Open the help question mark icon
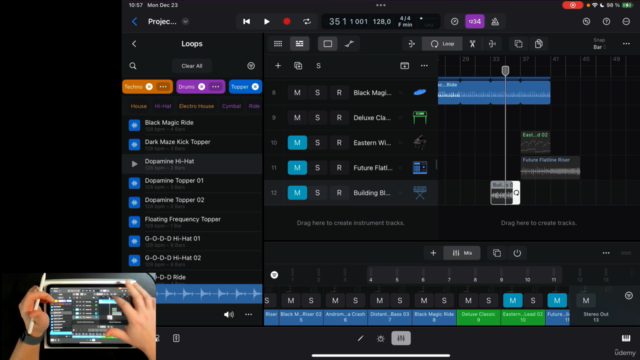The width and height of the screenshot is (640, 360). point(607,22)
